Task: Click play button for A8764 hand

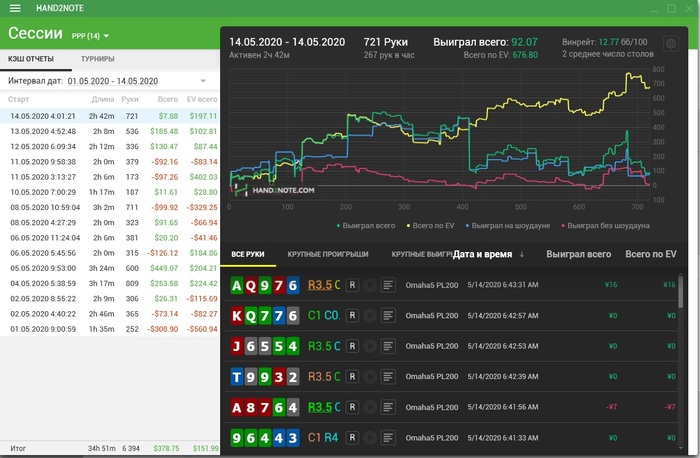Action: (x=370, y=407)
